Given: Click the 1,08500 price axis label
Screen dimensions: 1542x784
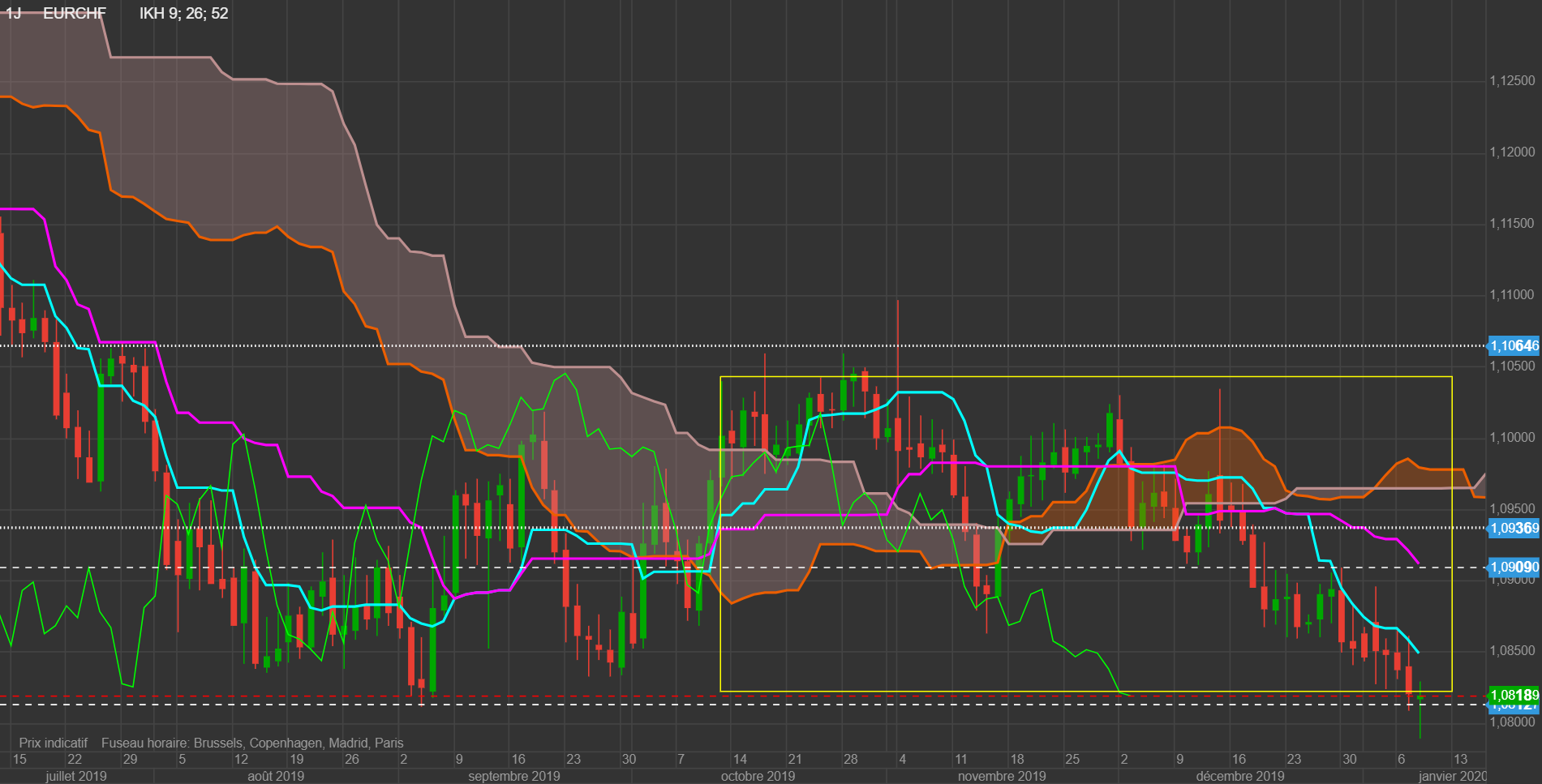Looking at the screenshot, I should pyautogui.click(x=1512, y=651).
